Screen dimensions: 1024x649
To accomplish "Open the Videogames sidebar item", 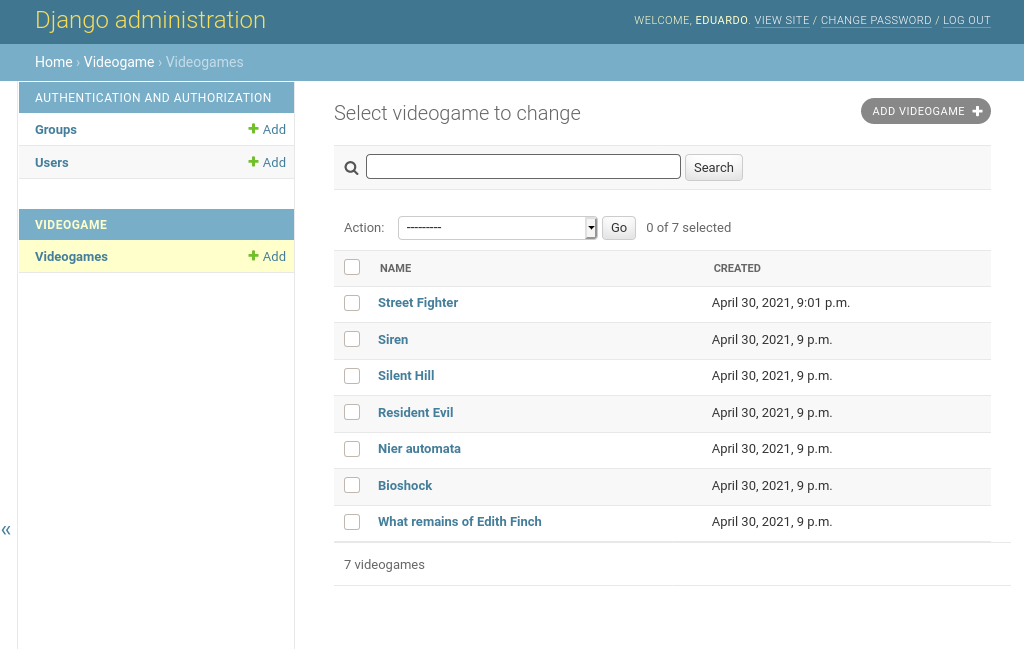I will [x=71, y=257].
